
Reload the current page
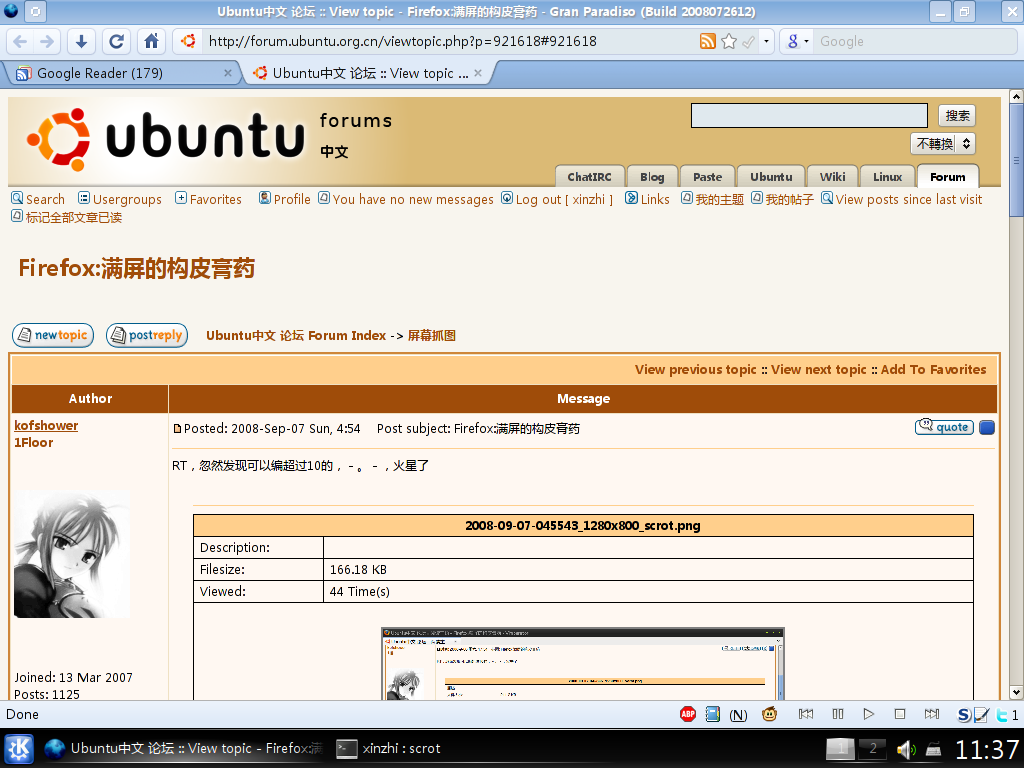116,42
